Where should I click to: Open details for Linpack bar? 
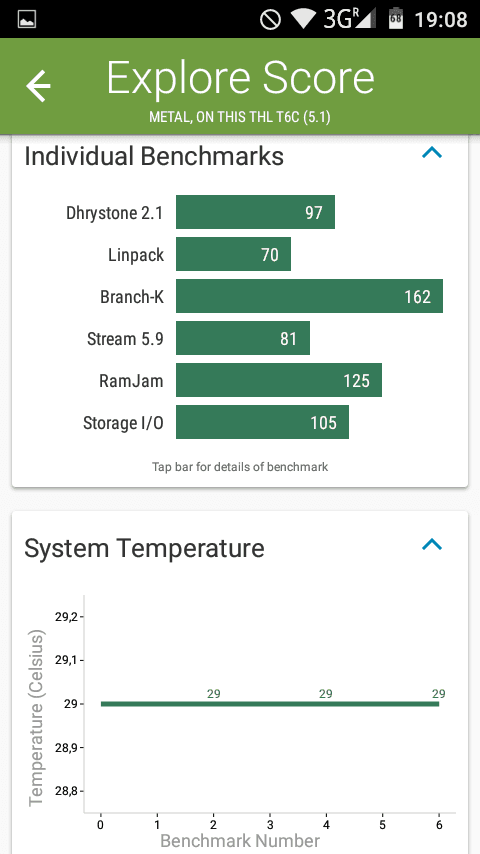click(x=233, y=254)
